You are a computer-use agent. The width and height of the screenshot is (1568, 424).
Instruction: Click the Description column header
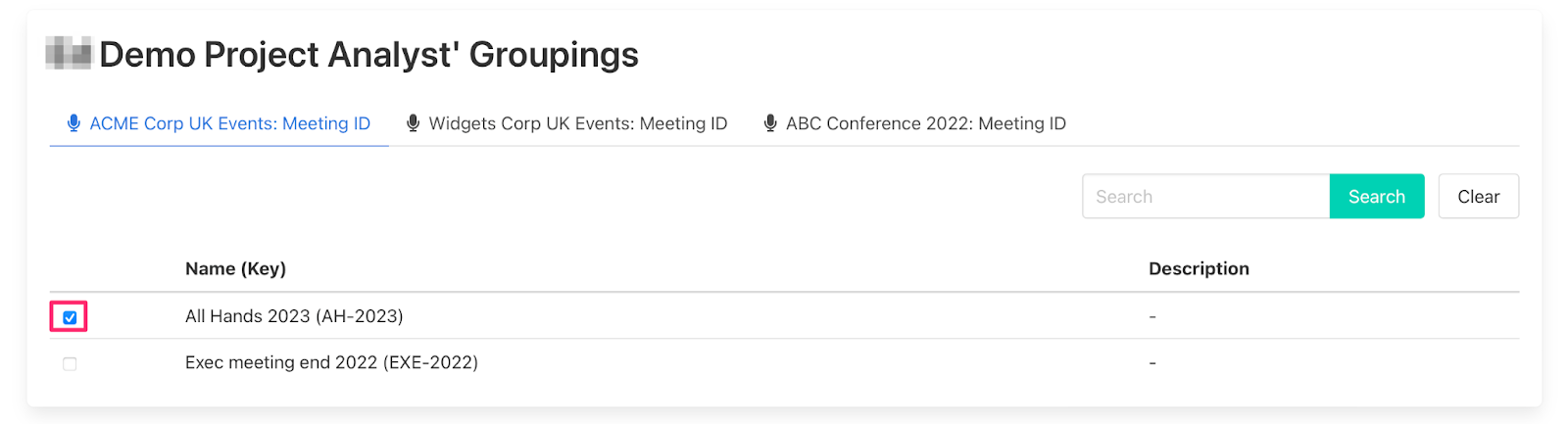pyautogui.click(x=1199, y=268)
